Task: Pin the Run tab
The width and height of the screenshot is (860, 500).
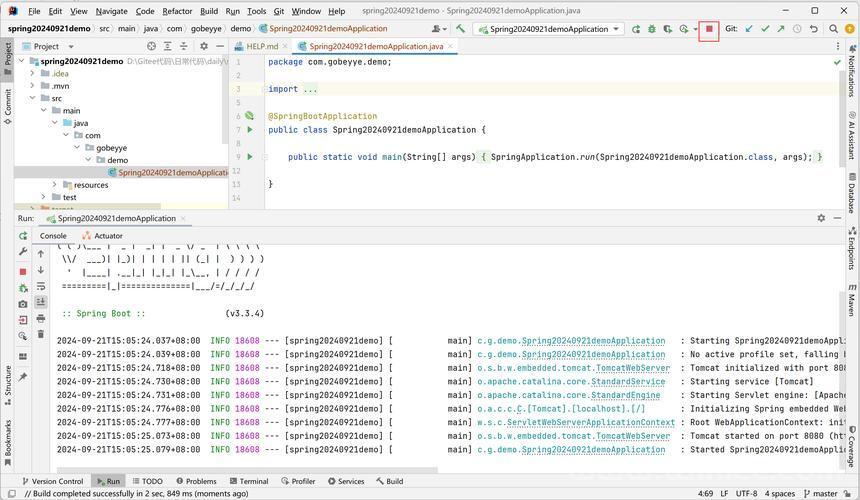Action: [23, 377]
